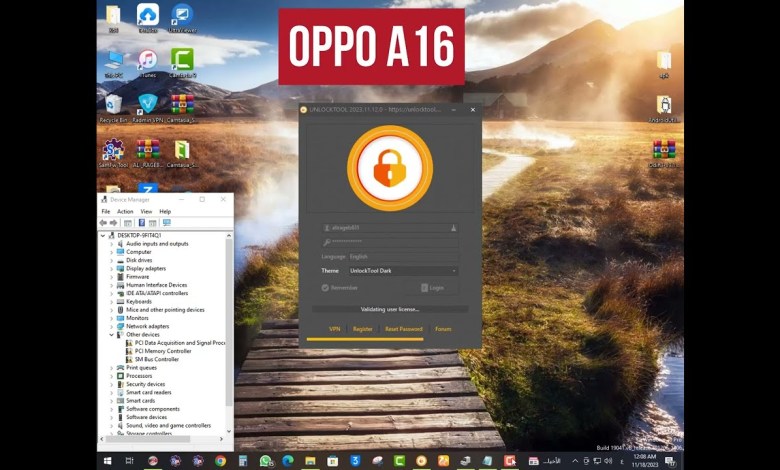This screenshot has height=470, width=780.
Task: Open the View menu in Device Manager
Action: tap(146, 211)
